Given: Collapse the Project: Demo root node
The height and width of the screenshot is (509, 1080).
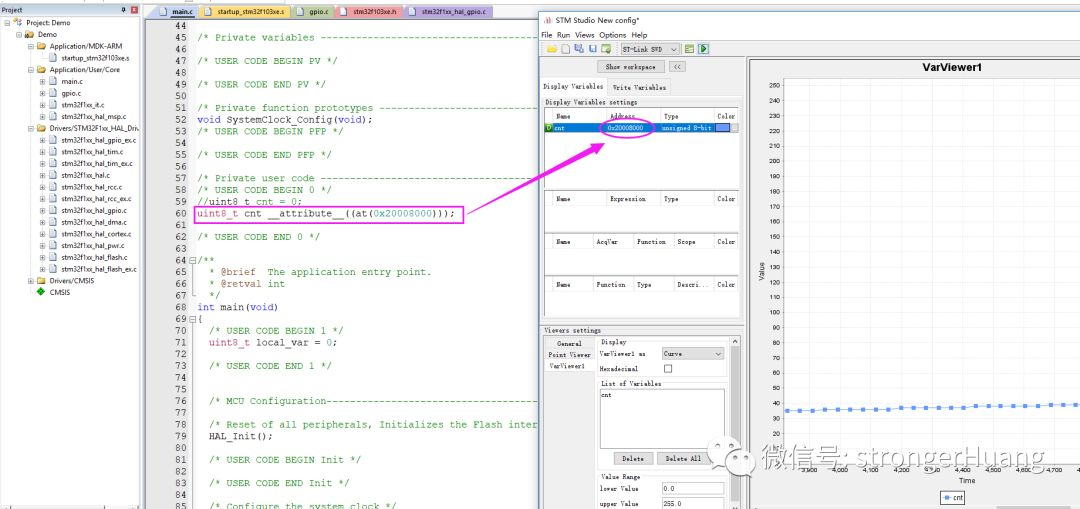Looking at the screenshot, I should tap(7, 23).
